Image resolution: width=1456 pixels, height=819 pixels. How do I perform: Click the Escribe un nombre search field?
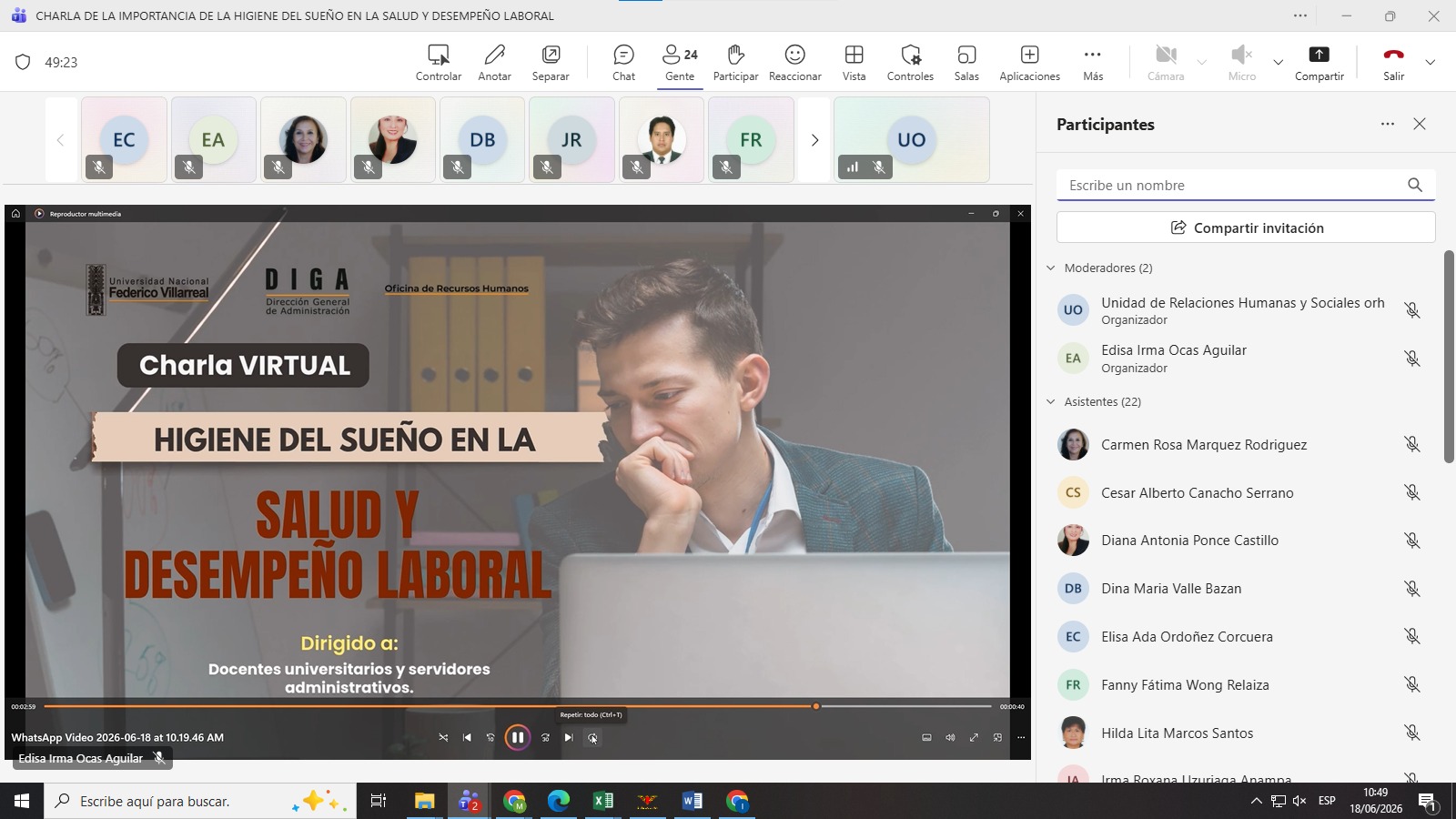tap(1233, 185)
